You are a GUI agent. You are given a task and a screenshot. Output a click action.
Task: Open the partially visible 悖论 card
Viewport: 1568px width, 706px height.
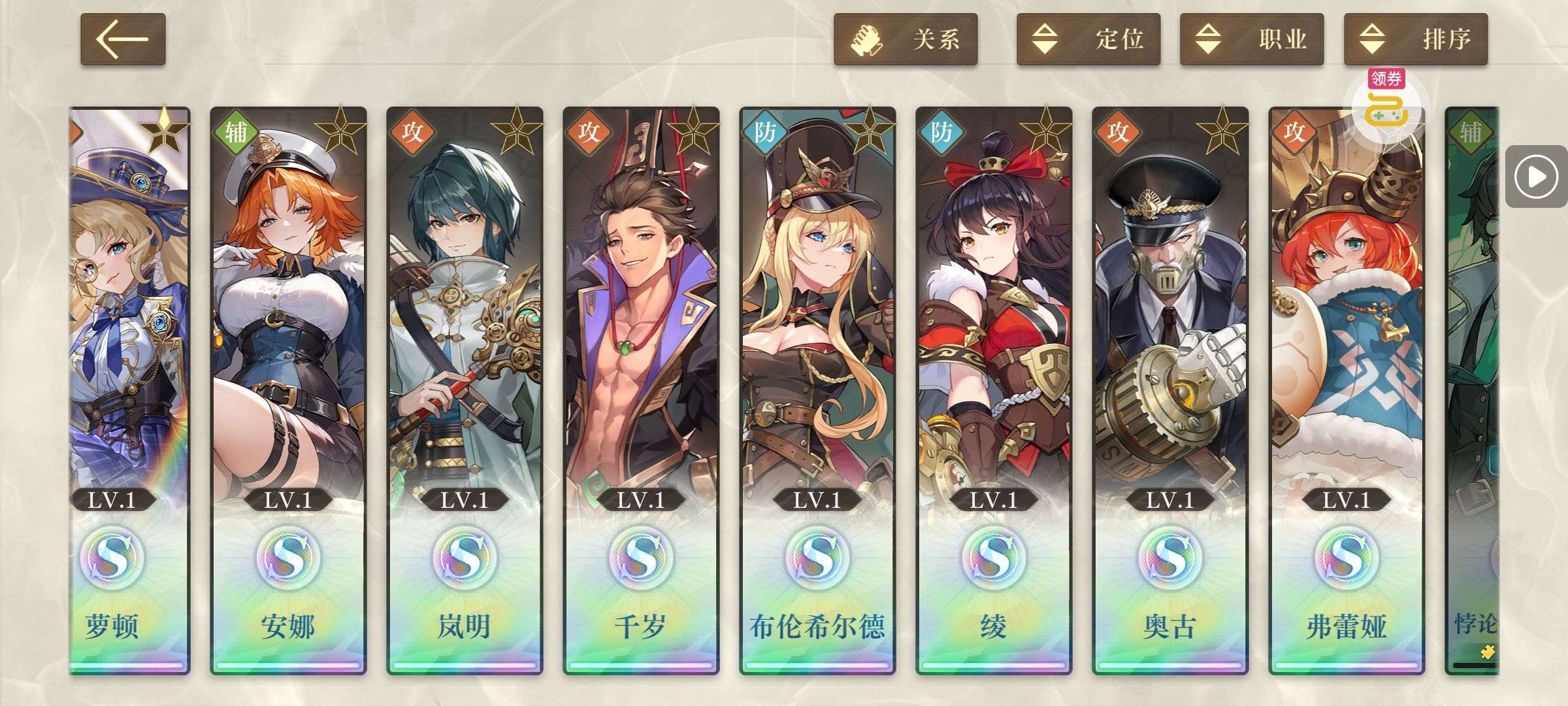1472,390
